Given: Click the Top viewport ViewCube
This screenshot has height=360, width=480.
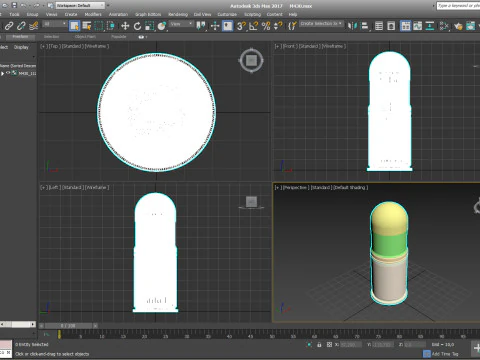Looking at the screenshot, I should [x=251, y=60].
